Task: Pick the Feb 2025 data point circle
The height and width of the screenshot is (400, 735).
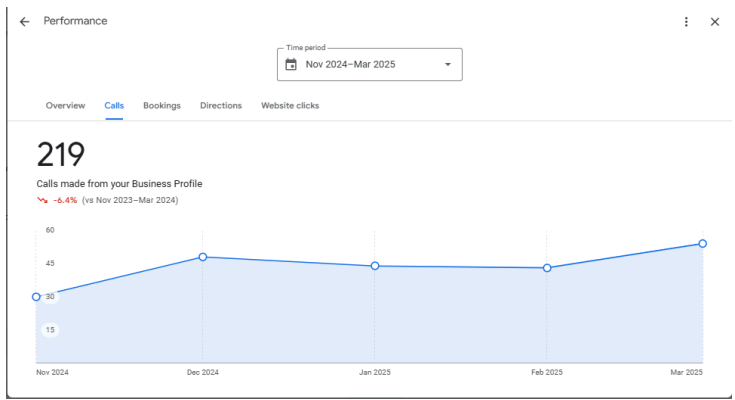Action: [547, 268]
